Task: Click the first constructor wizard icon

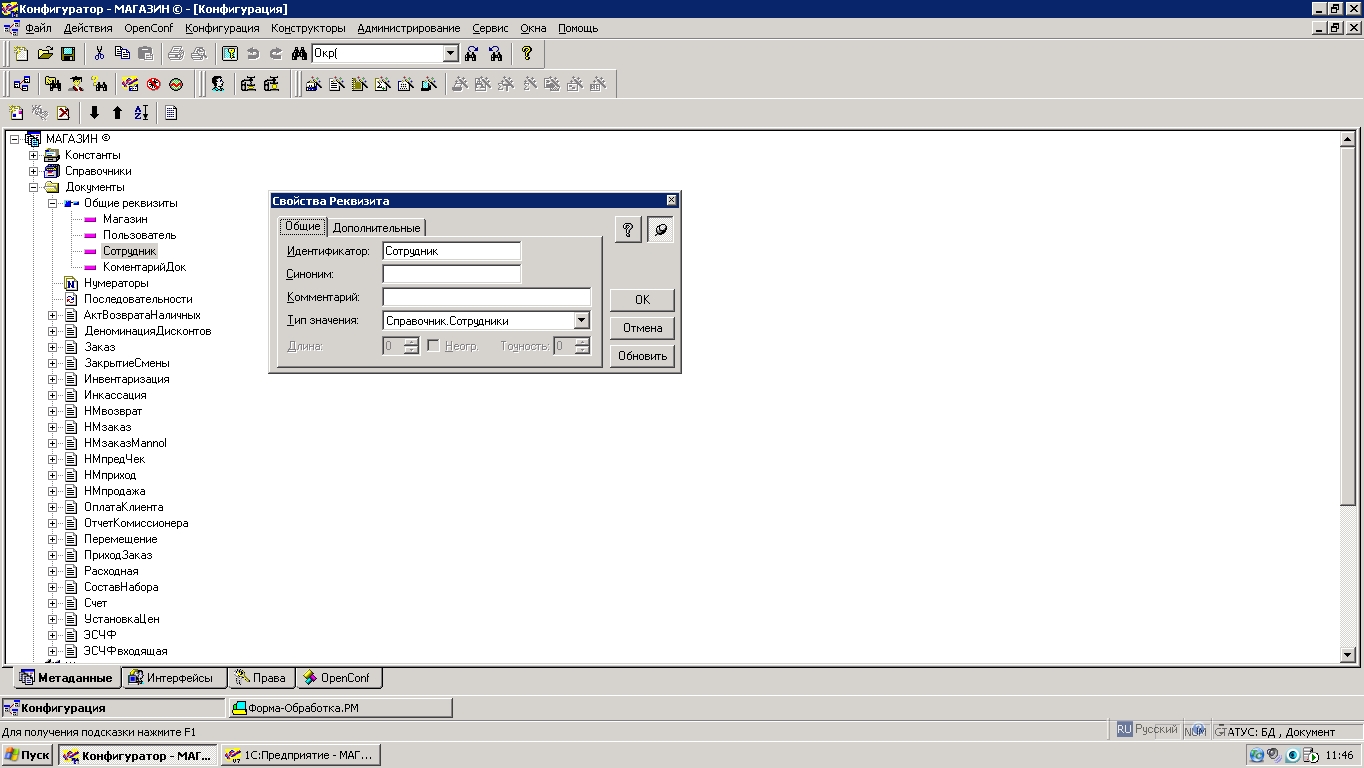Action: click(x=313, y=85)
